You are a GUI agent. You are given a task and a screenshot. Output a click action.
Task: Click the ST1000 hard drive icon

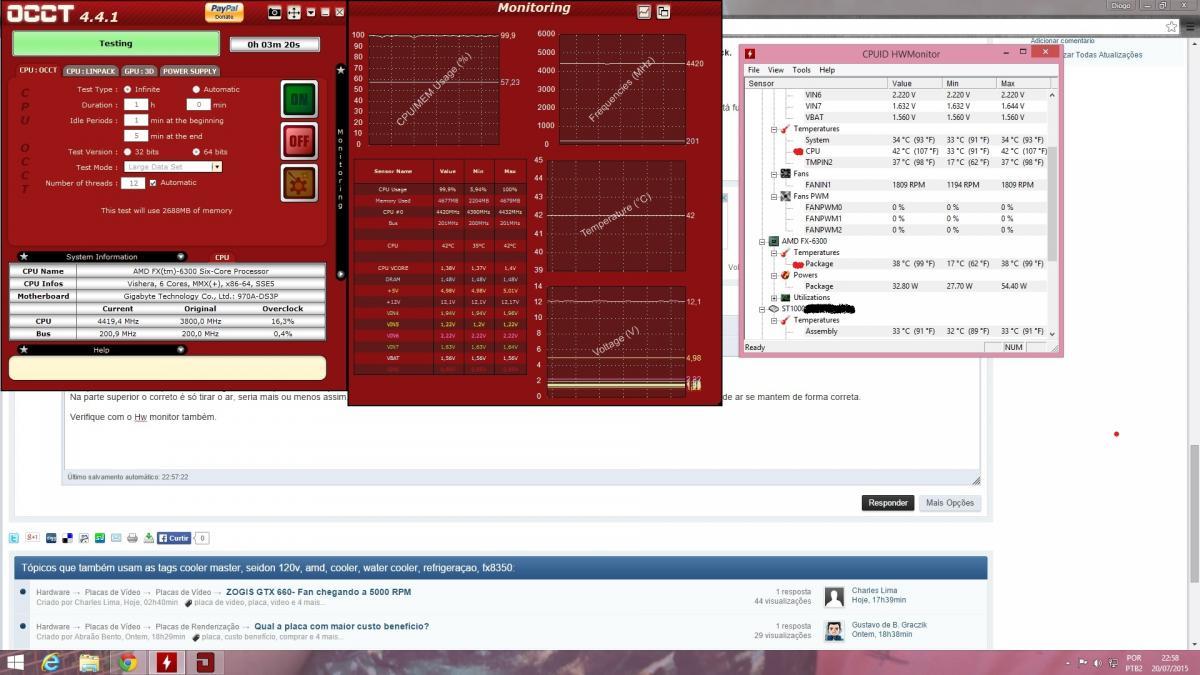[773, 309]
